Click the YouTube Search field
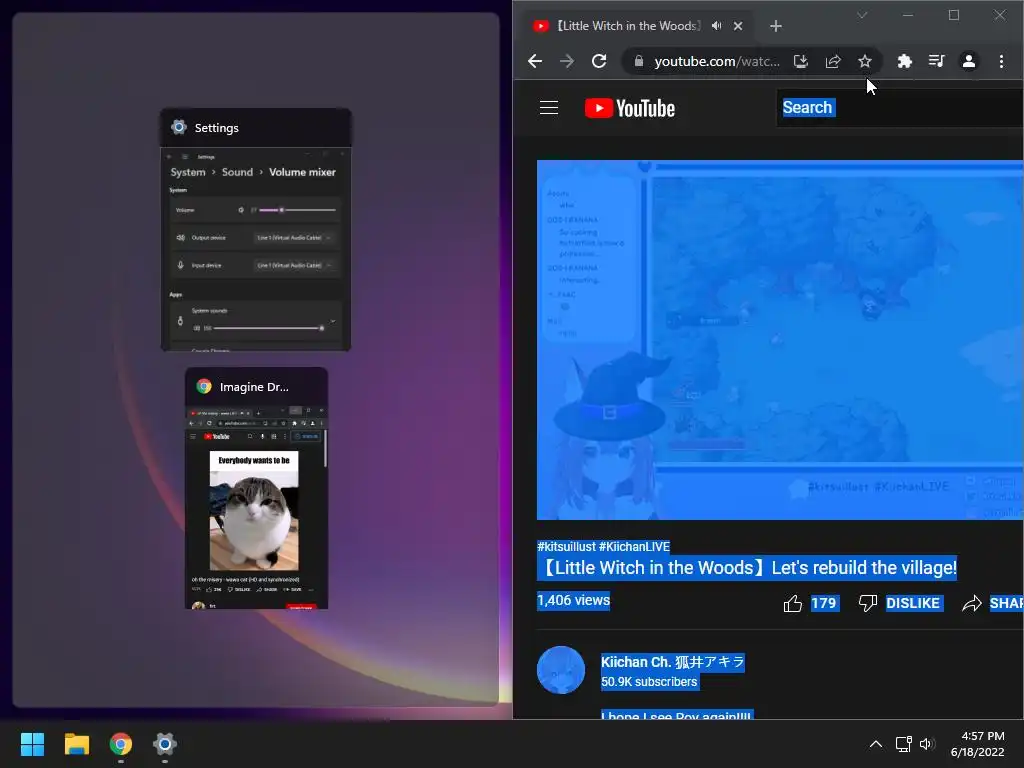Viewport: 1024px width, 768px height. [x=899, y=108]
